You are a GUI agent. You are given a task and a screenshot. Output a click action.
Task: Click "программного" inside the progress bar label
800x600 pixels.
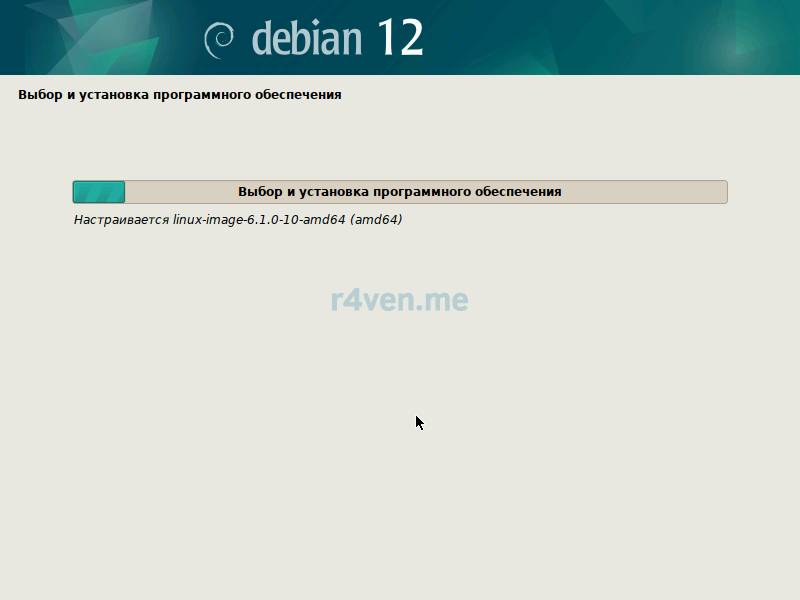click(421, 192)
